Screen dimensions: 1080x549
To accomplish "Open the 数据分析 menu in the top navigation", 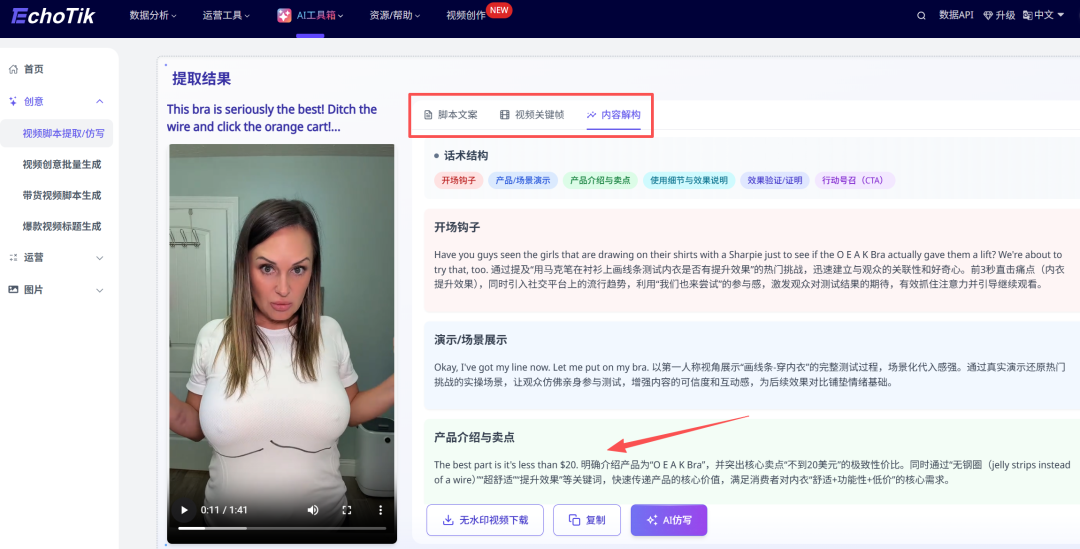I will point(152,15).
